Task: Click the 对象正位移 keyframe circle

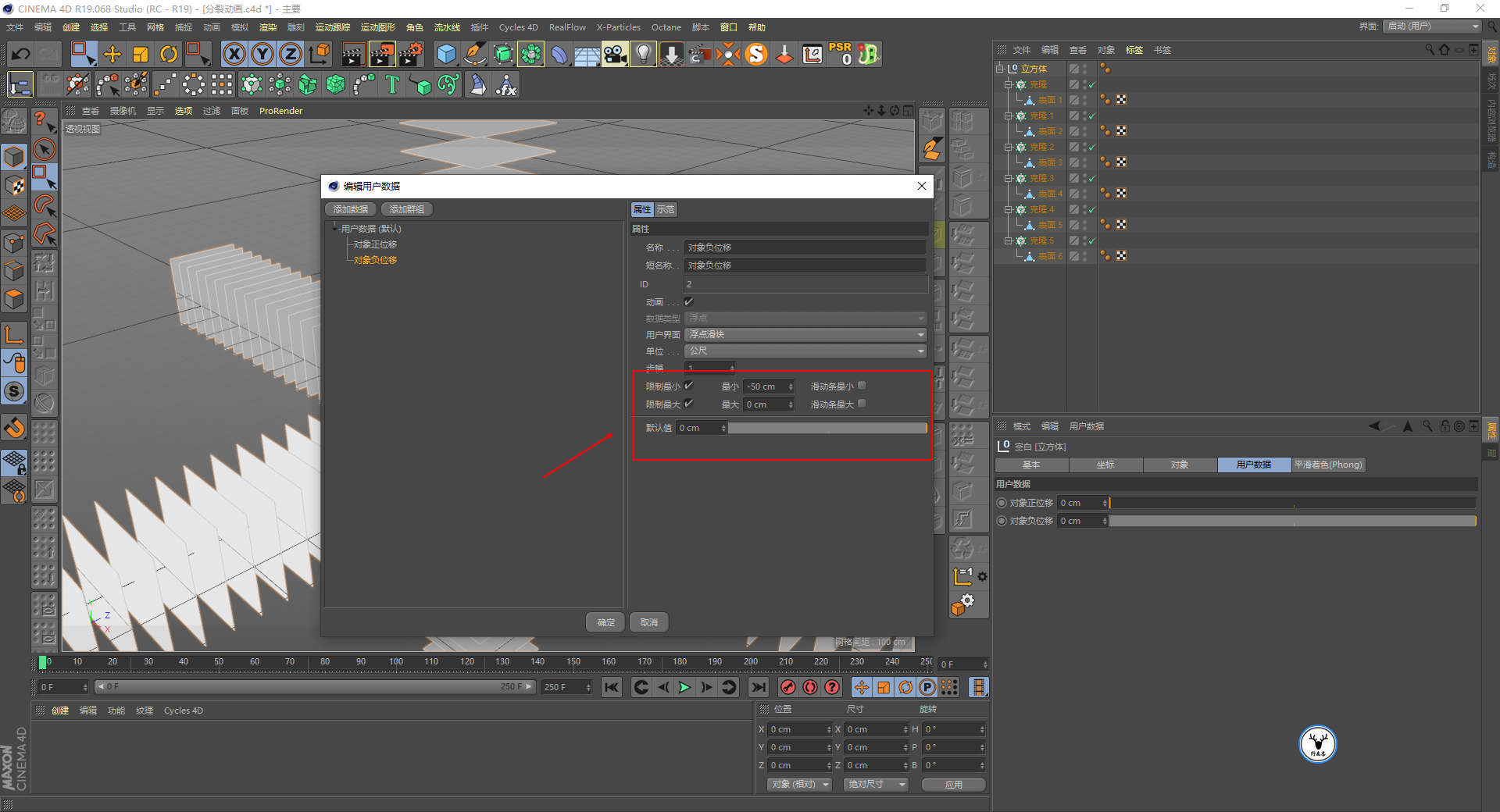Action: tap(1002, 503)
